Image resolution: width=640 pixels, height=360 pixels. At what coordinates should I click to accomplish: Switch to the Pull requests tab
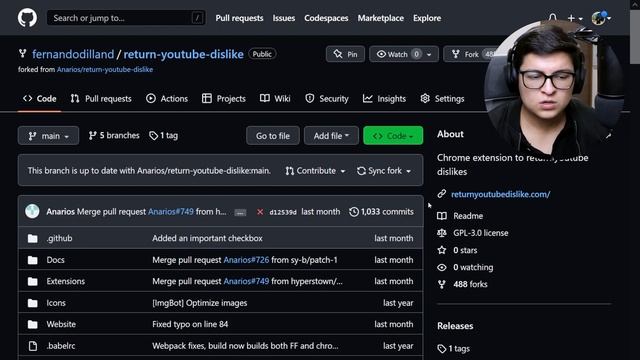pyautogui.click(x=101, y=98)
